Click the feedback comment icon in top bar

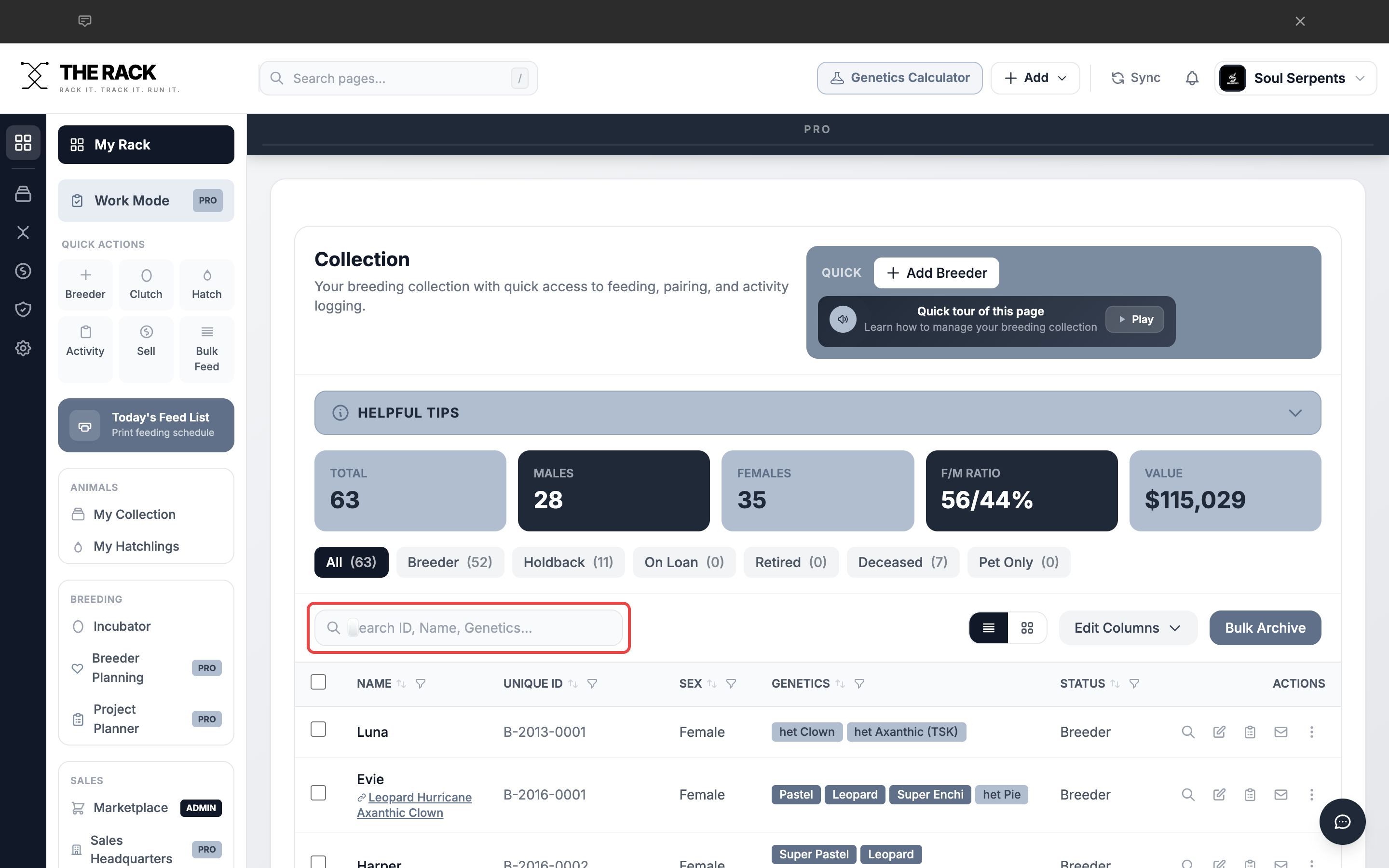pyautogui.click(x=84, y=21)
